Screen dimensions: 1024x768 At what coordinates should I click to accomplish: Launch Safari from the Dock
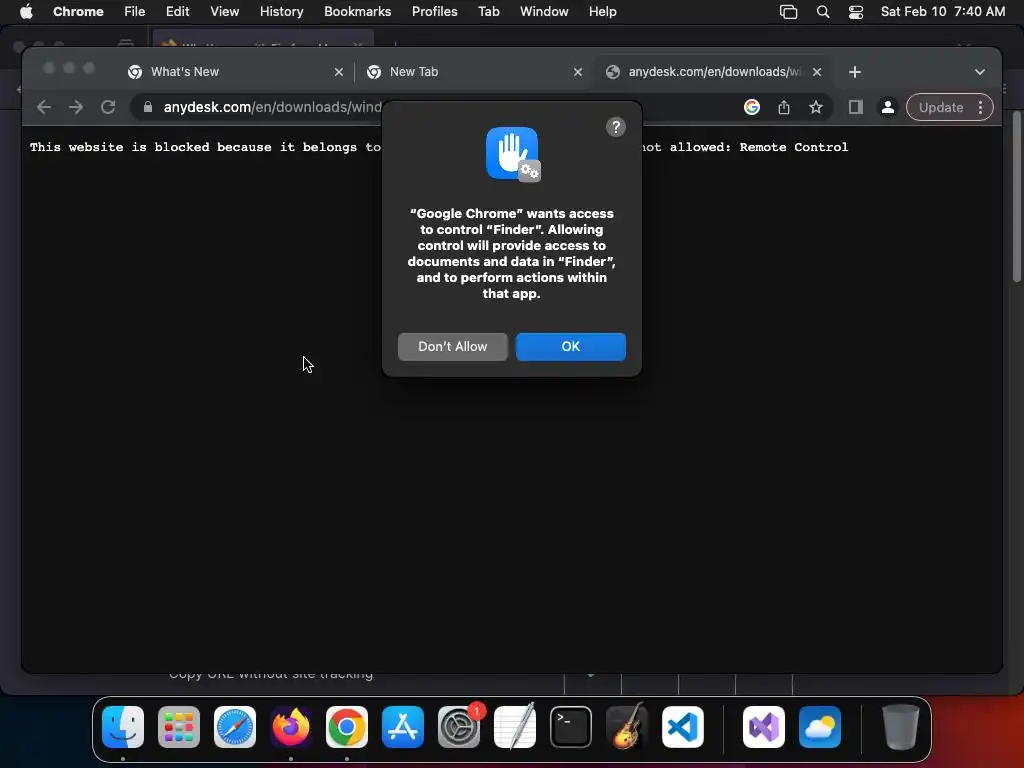pyautogui.click(x=234, y=727)
